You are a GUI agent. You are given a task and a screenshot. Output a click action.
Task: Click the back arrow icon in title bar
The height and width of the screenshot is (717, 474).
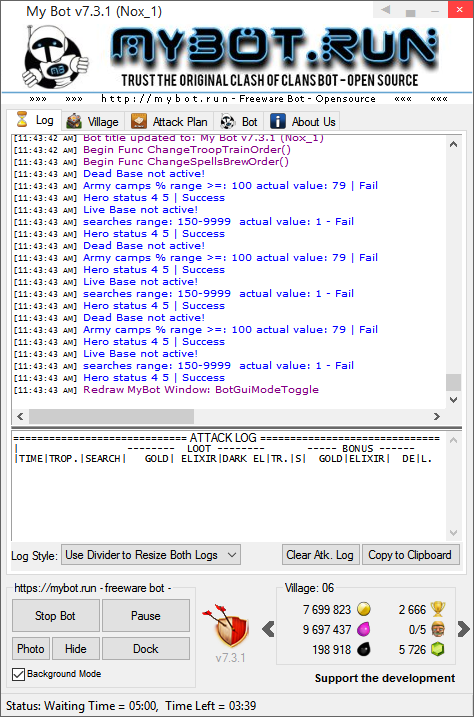click(386, 10)
